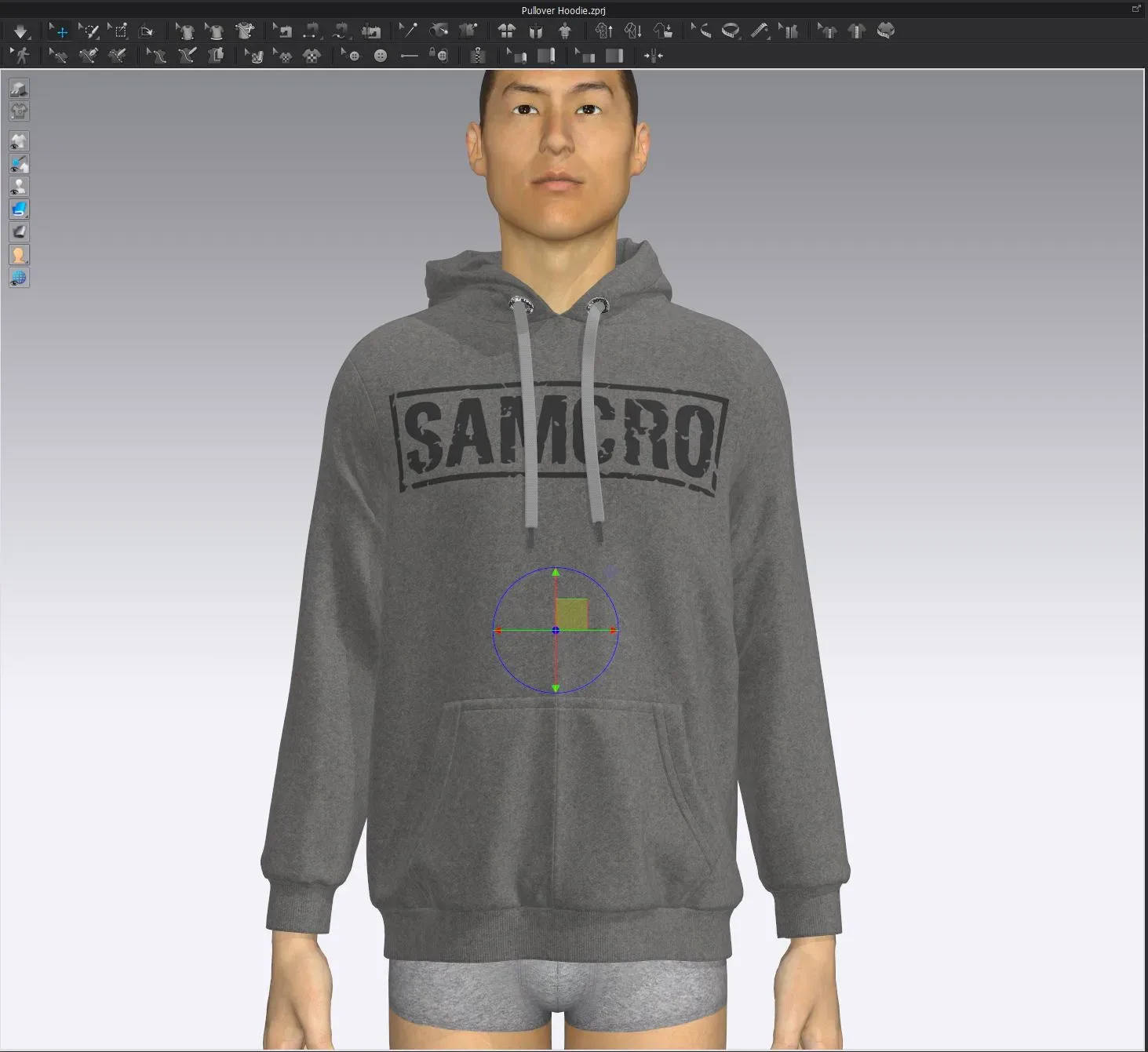The width and height of the screenshot is (1148, 1052).
Task: Select the garment measure edit tool
Action: tap(789, 31)
